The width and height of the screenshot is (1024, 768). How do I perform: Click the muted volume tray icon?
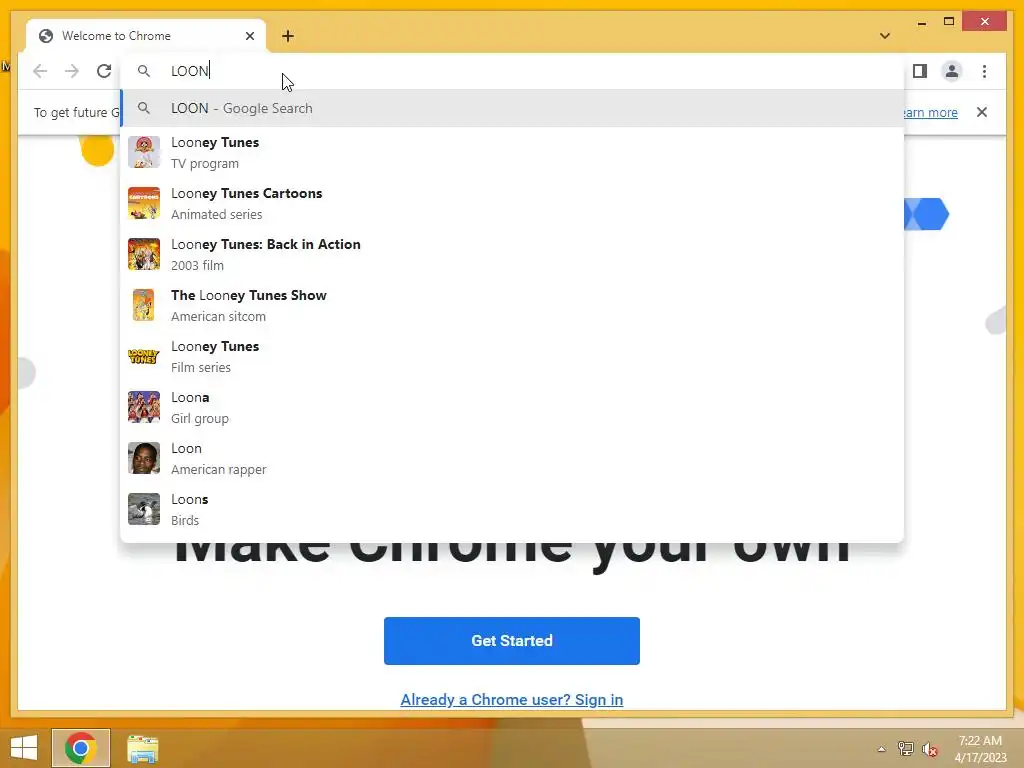[x=930, y=749]
